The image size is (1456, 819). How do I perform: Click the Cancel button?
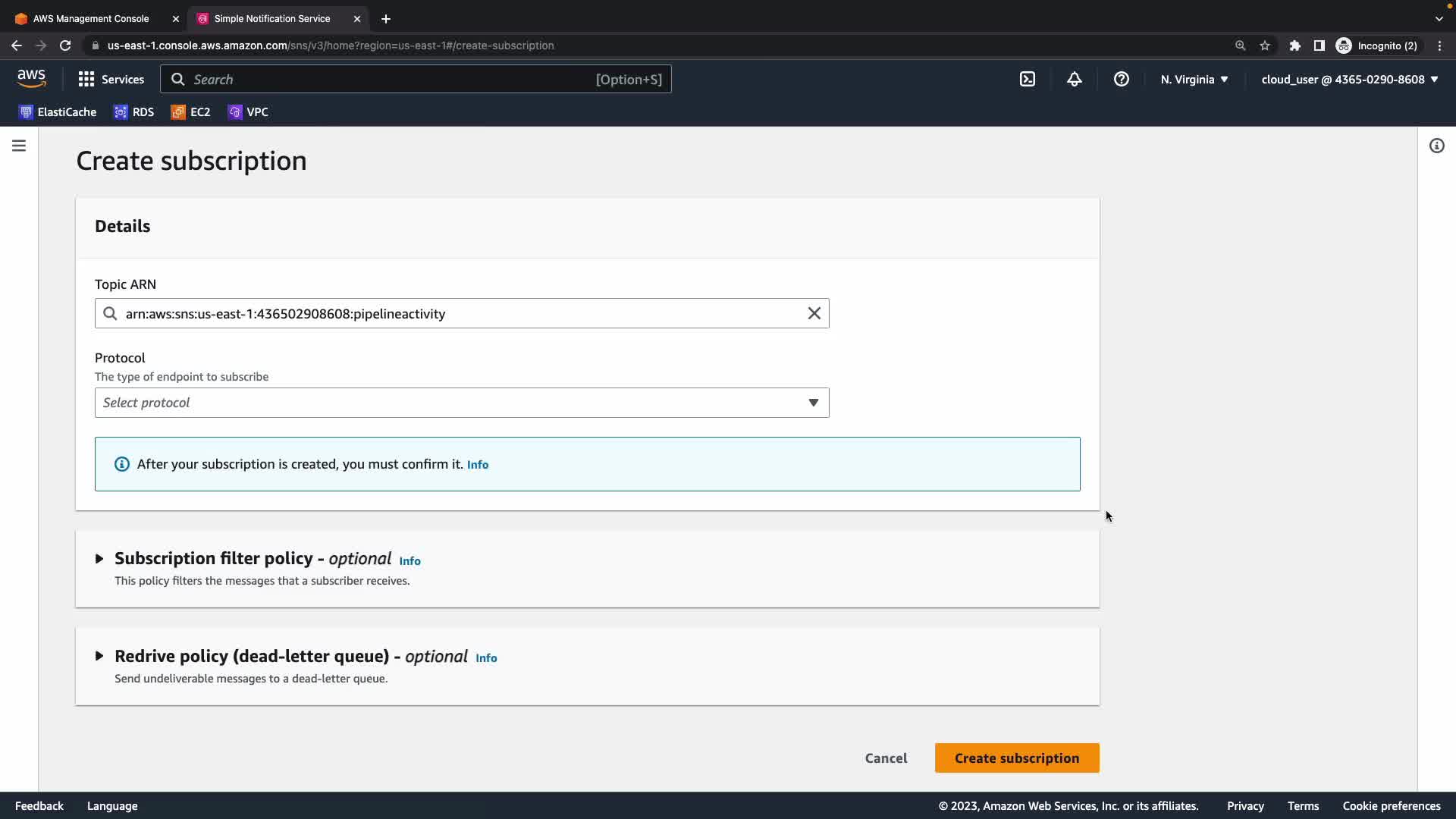click(886, 758)
